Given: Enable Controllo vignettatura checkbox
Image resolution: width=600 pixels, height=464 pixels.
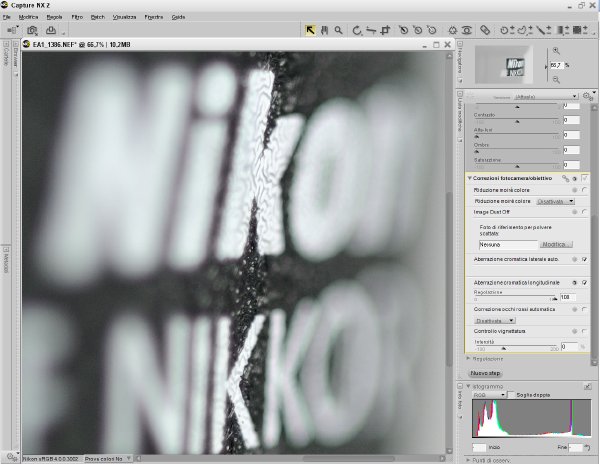Looking at the screenshot, I should (584, 331).
